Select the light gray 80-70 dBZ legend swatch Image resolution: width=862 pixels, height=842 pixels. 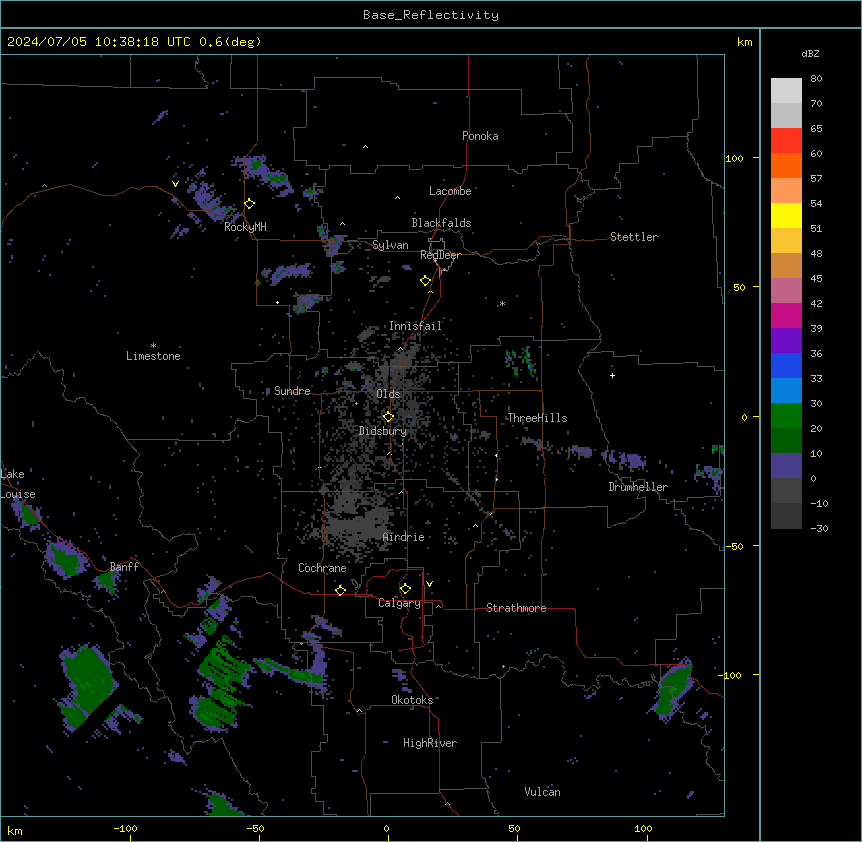pyautogui.click(x=786, y=91)
